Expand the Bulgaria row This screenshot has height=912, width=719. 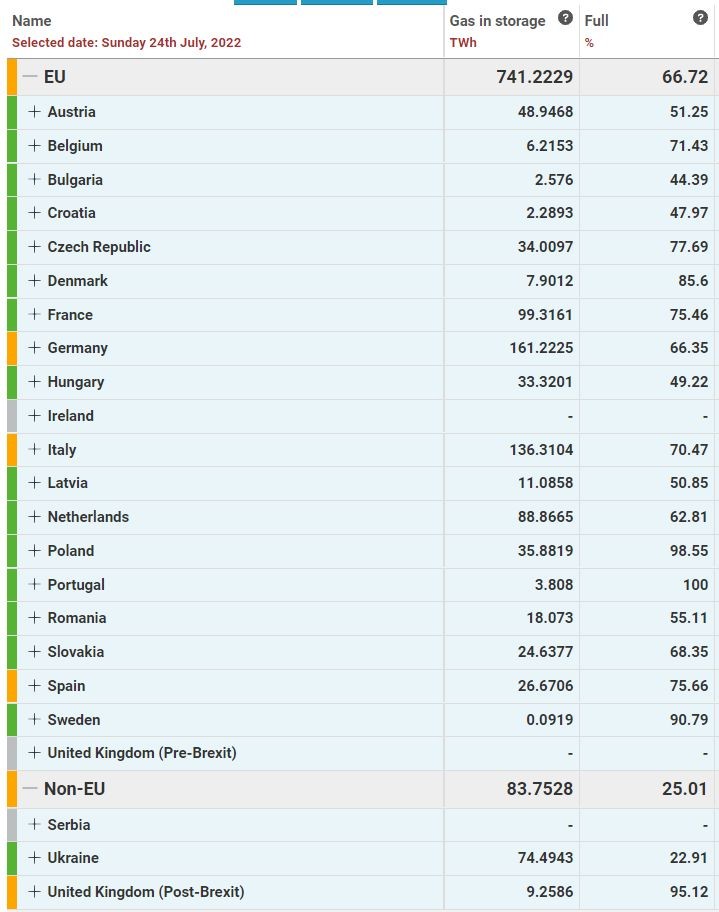pos(34,179)
